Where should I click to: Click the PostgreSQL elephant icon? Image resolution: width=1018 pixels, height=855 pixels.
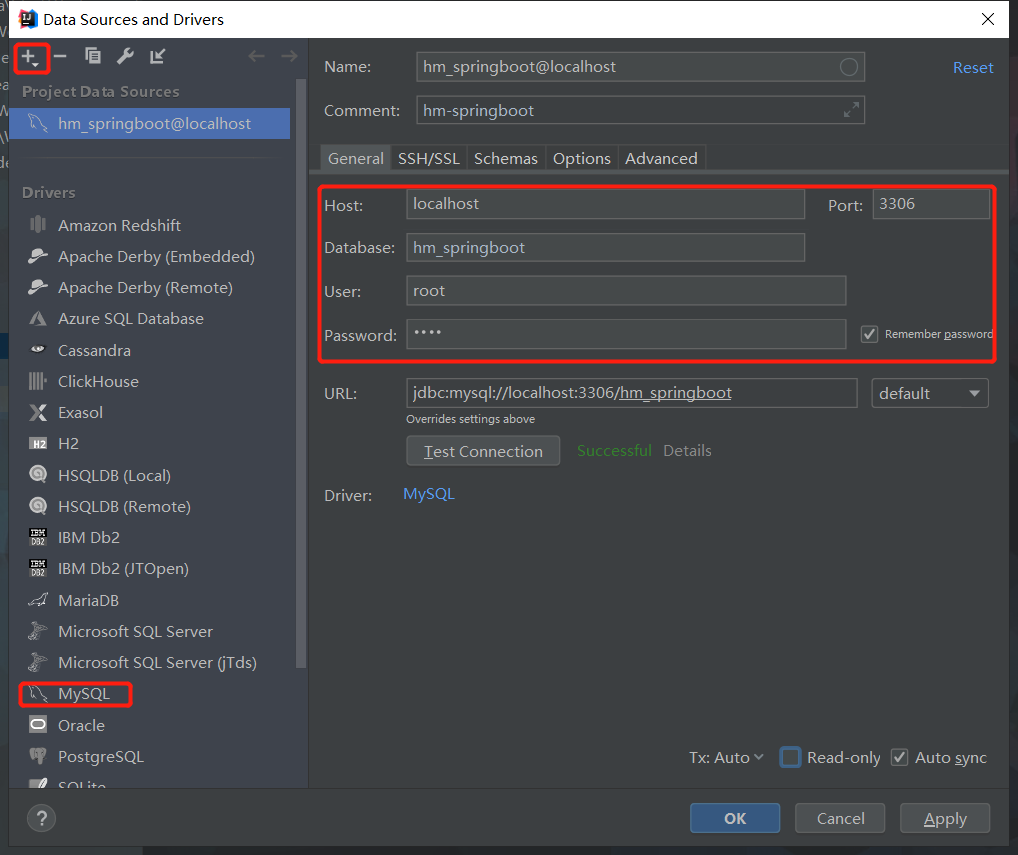(38, 756)
